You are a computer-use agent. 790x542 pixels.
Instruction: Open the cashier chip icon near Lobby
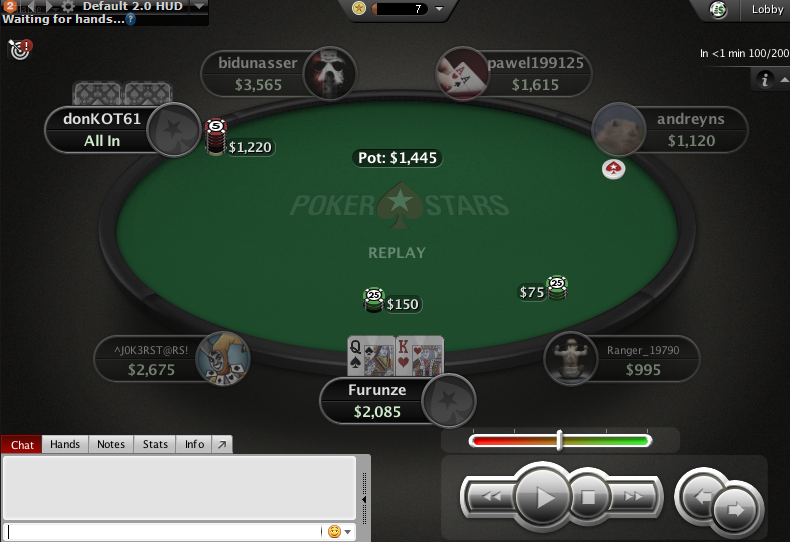(718, 10)
